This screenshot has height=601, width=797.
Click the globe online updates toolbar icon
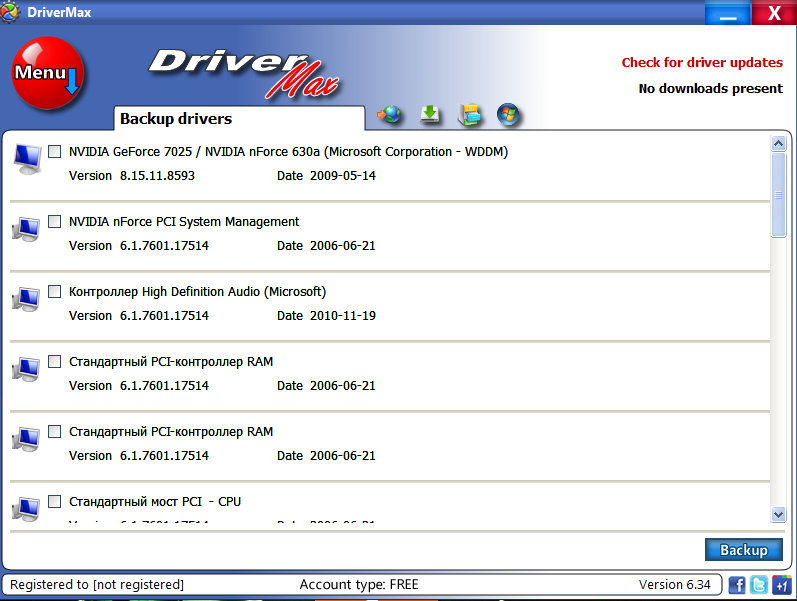click(390, 114)
